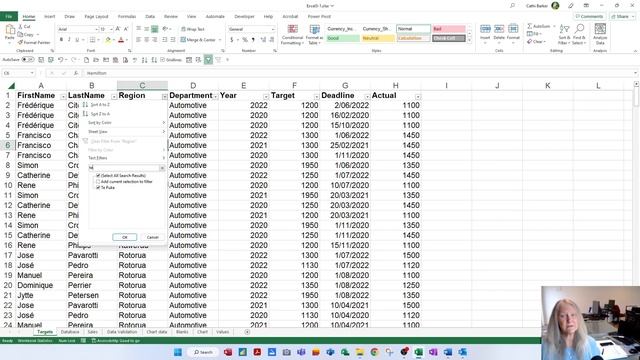The width and height of the screenshot is (640, 360).
Task: Click Merge & Center button
Action: (200, 40)
